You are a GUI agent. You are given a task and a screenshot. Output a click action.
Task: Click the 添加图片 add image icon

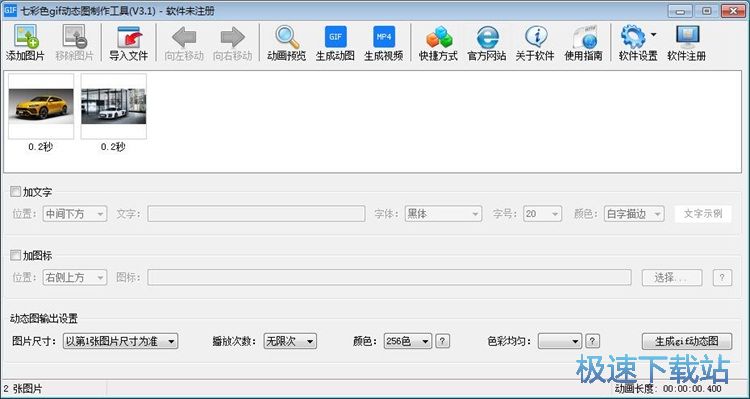(26, 37)
